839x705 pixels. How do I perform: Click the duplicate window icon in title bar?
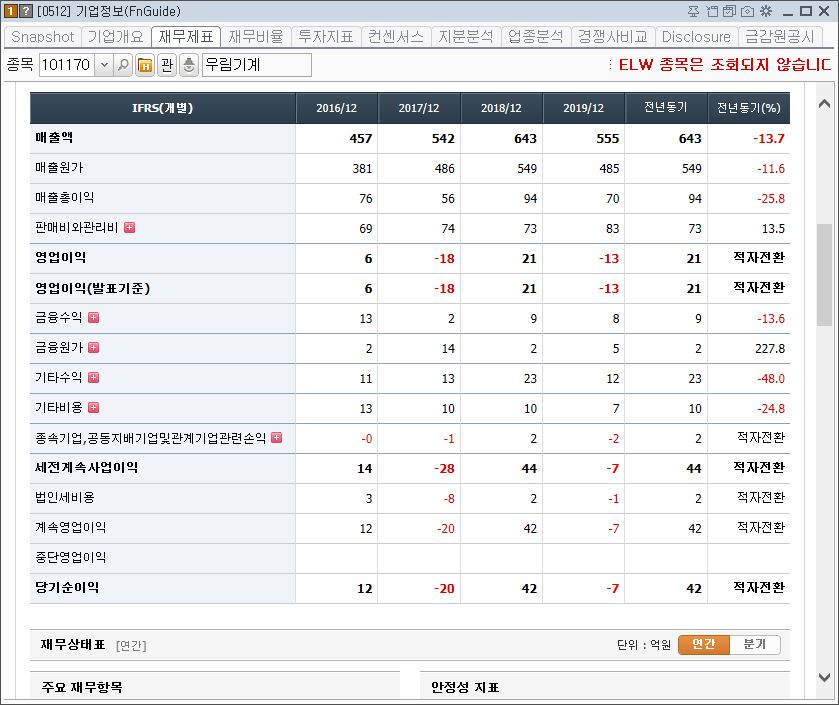click(729, 10)
